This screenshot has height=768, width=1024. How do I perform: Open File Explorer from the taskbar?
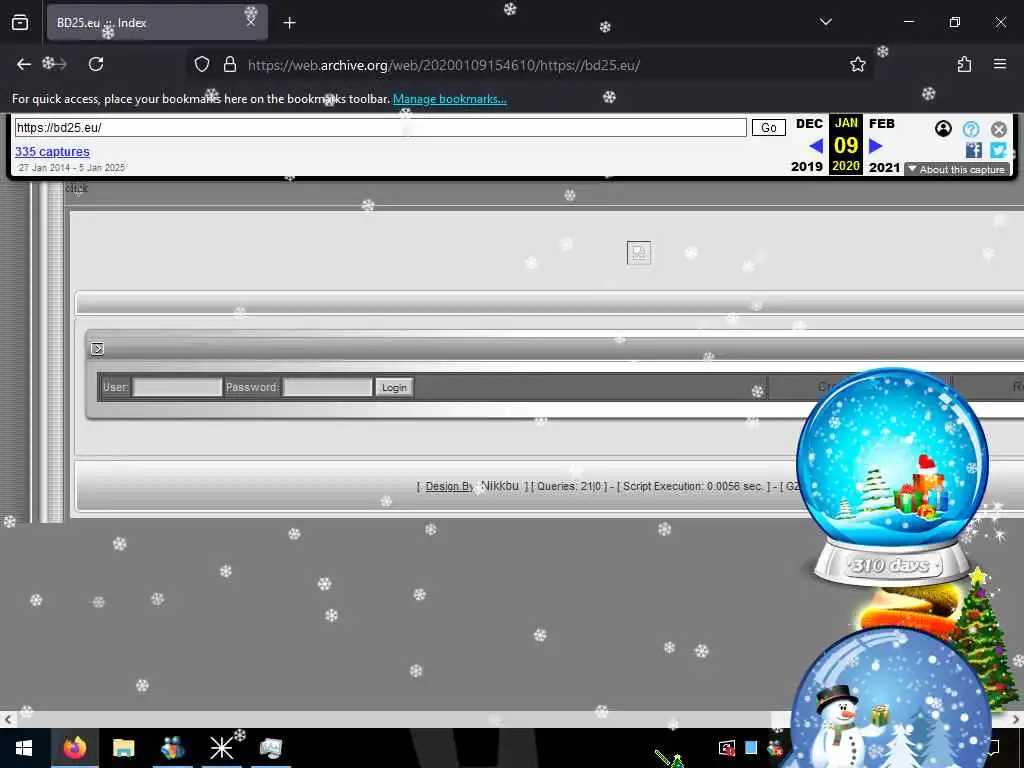[123, 748]
